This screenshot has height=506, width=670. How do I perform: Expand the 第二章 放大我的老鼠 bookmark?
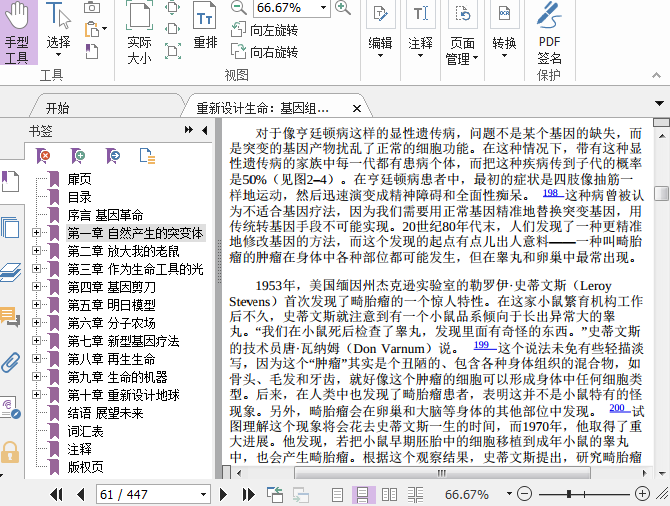[37, 251]
